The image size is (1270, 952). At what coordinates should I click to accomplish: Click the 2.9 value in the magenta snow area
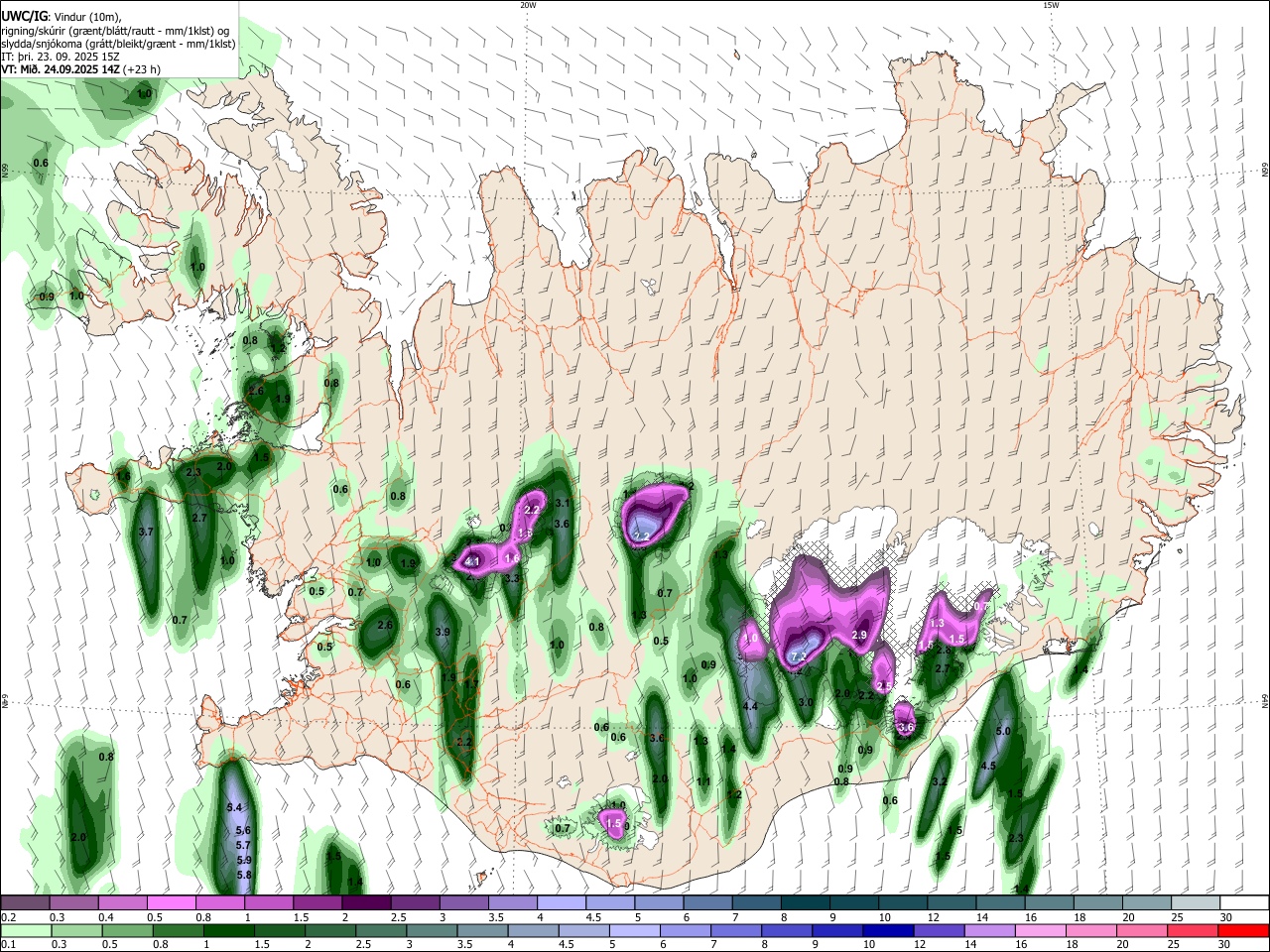(x=859, y=635)
